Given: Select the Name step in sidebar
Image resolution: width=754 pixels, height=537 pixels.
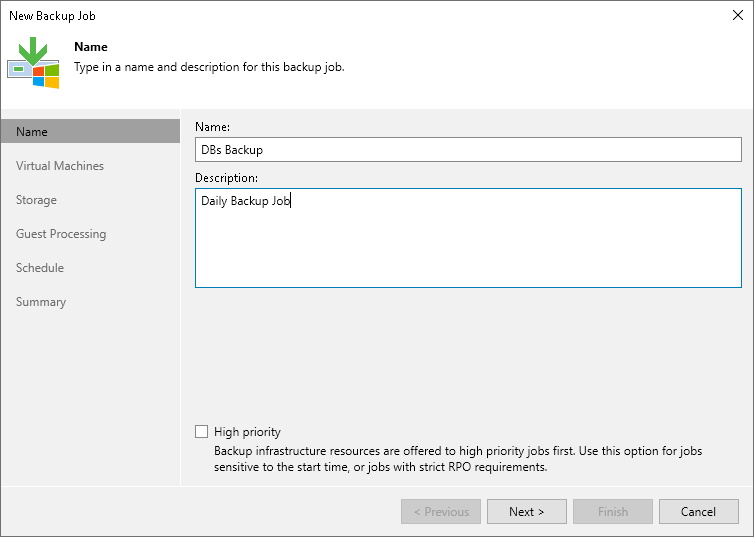Looking at the screenshot, I should coord(90,132).
